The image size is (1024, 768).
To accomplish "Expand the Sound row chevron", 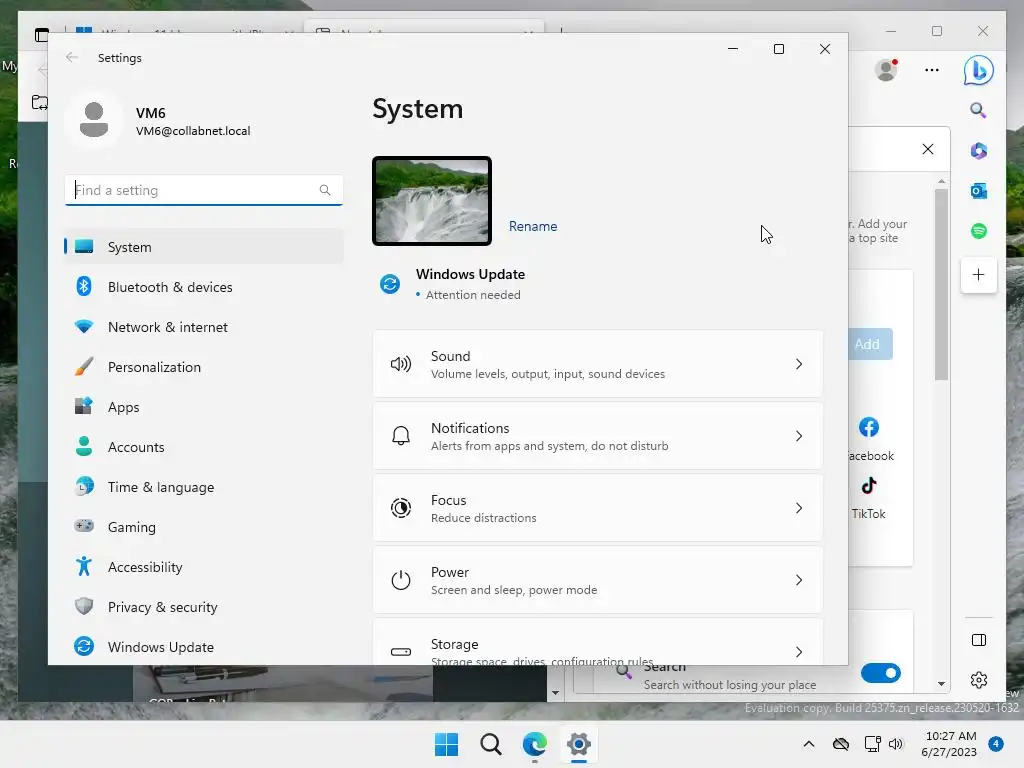I will pyautogui.click(x=799, y=364).
